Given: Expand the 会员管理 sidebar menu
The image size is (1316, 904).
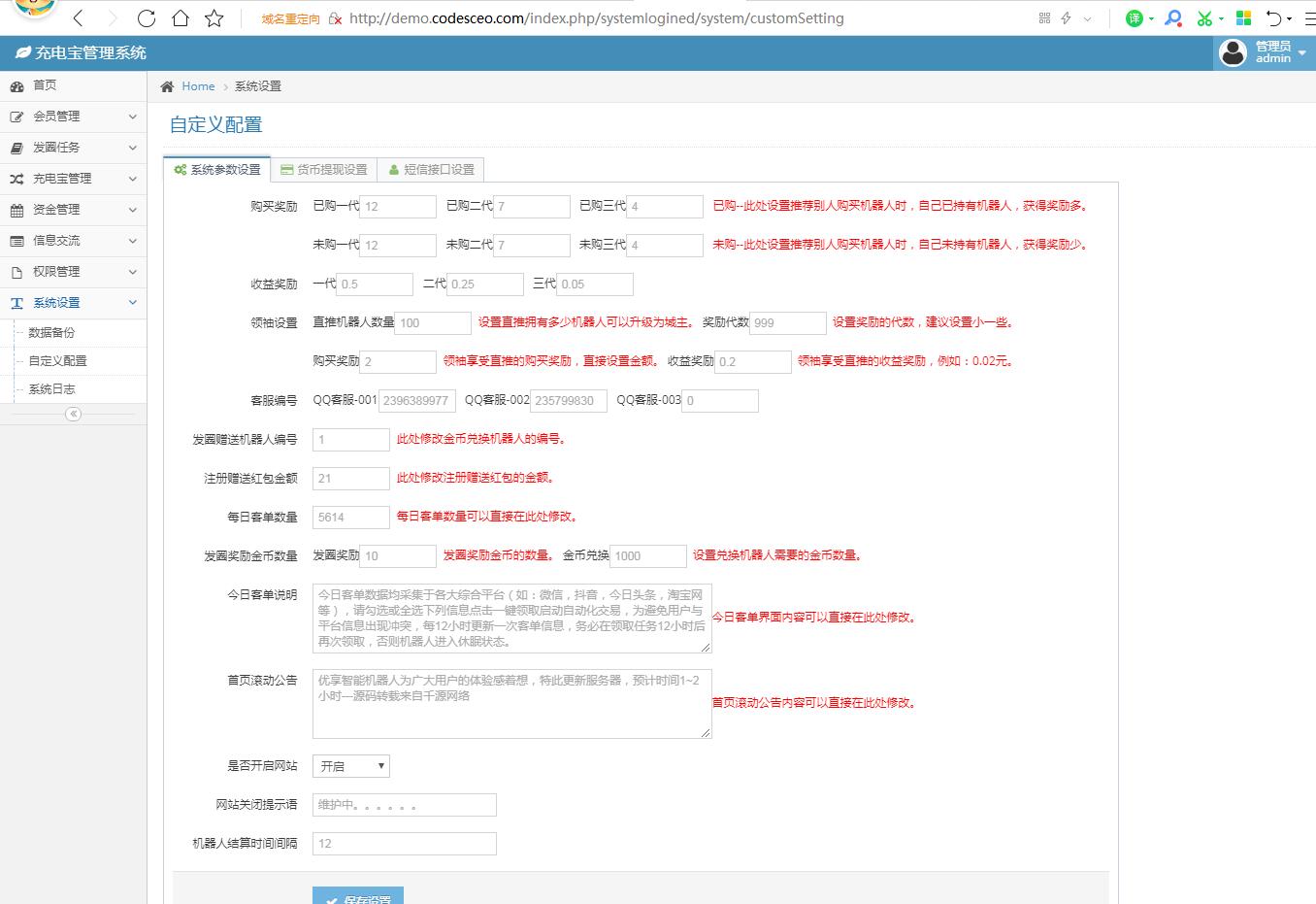Looking at the screenshot, I should (73, 117).
